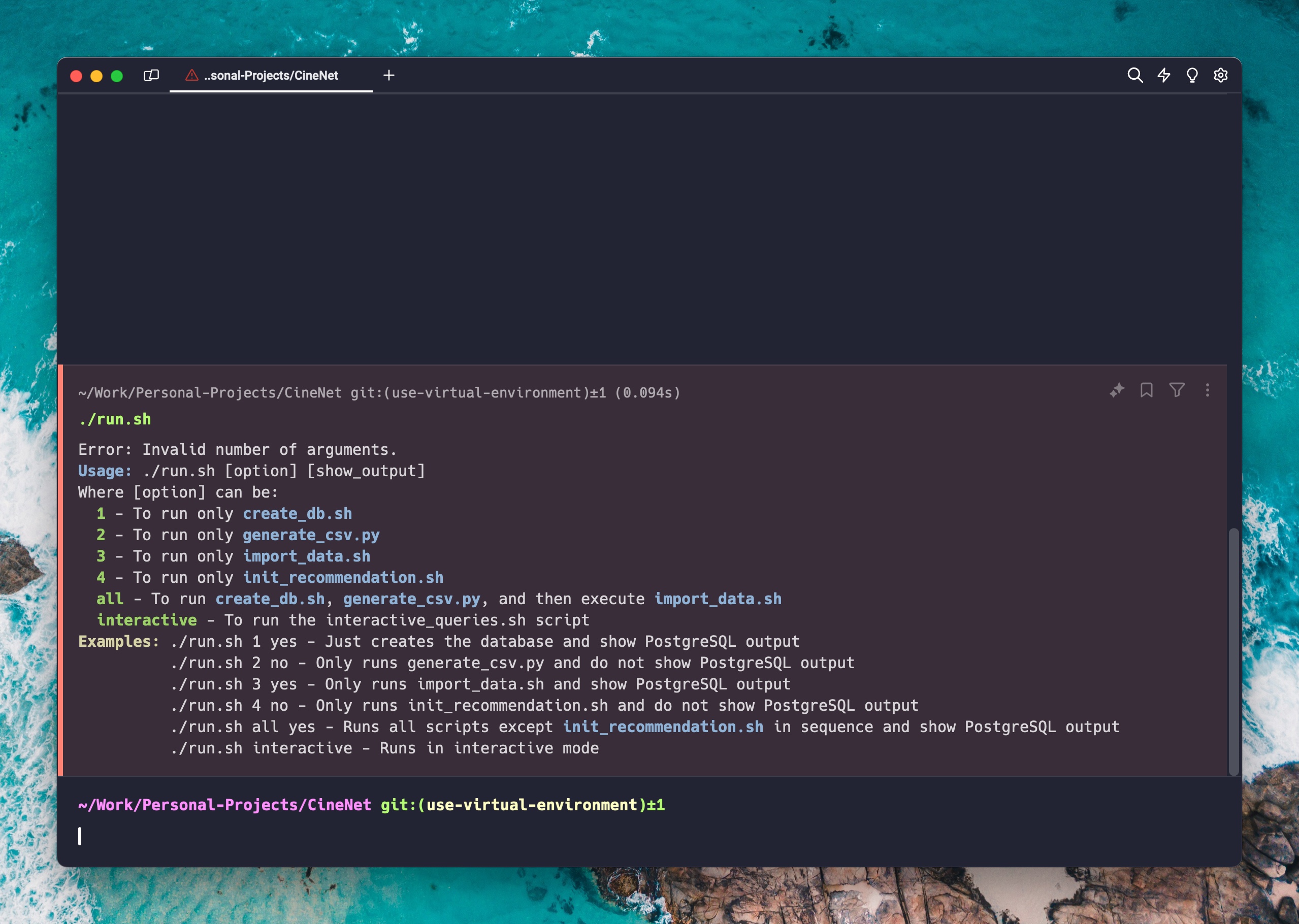The width and height of the screenshot is (1299, 924).
Task: Click the pink working directory path in prompt
Action: 224,805
